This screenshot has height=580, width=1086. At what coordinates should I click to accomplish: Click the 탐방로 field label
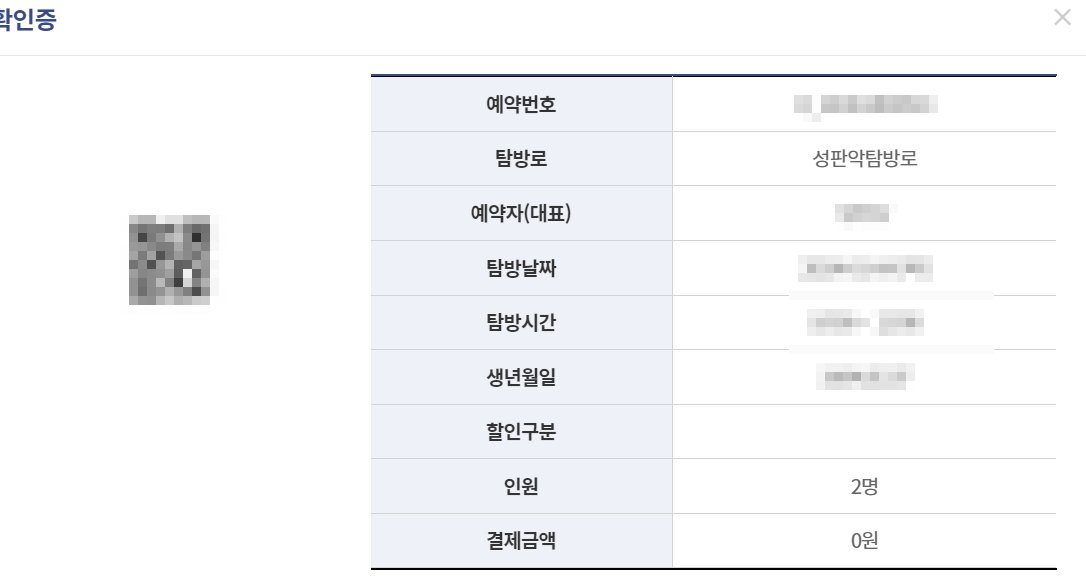[521, 158]
